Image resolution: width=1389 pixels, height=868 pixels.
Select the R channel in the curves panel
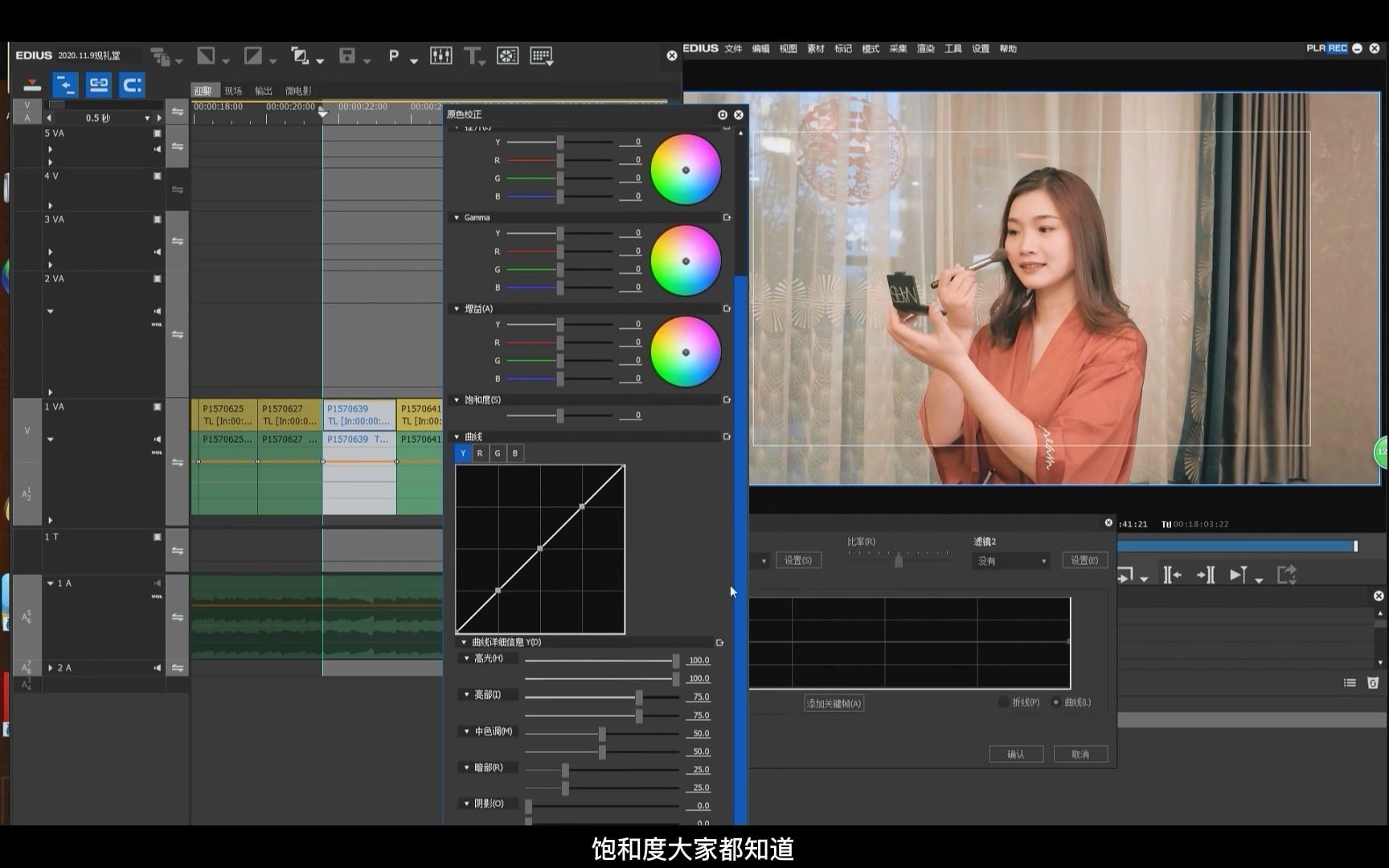click(480, 452)
